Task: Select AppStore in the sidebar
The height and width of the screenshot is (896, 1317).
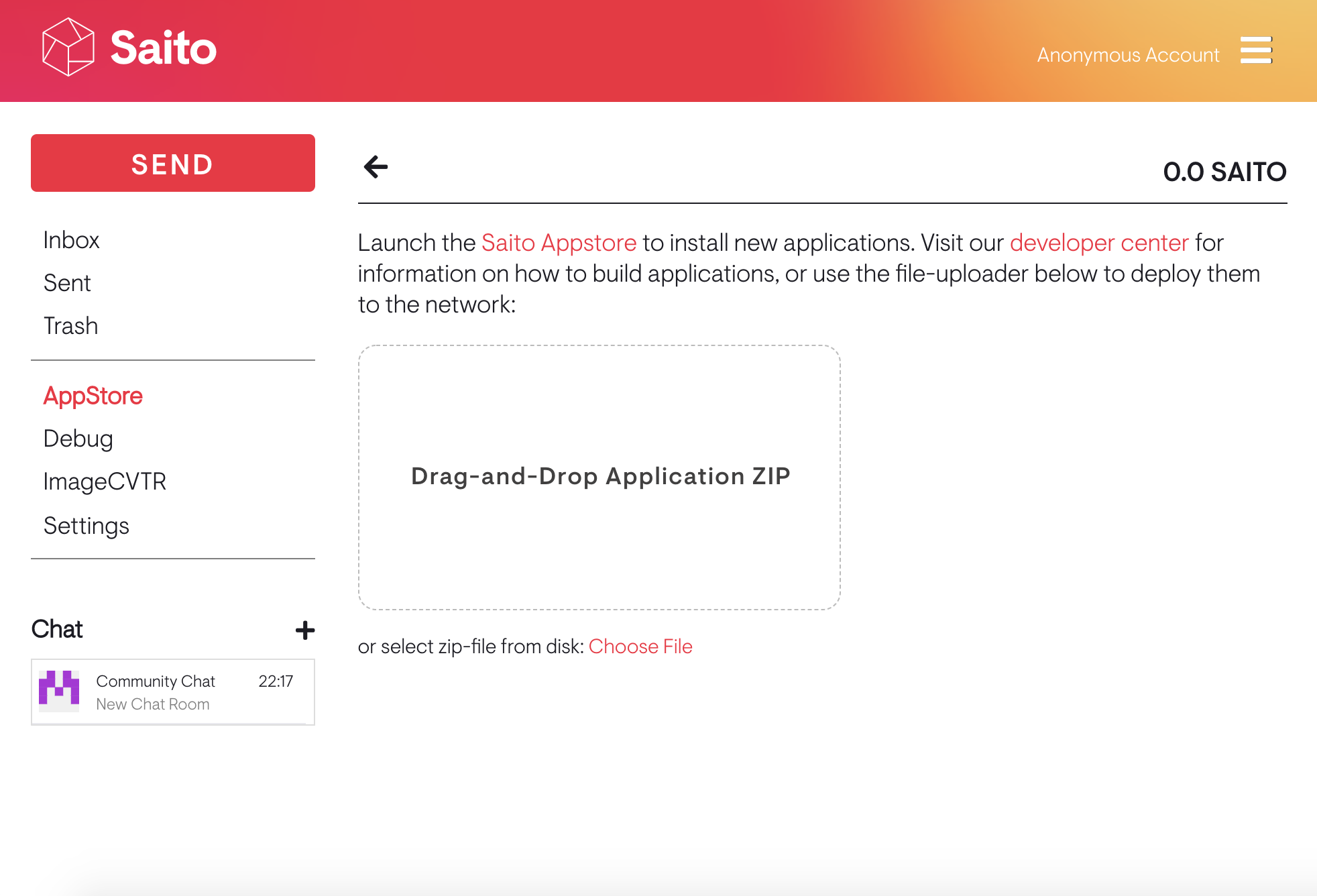Action: pyautogui.click(x=93, y=396)
